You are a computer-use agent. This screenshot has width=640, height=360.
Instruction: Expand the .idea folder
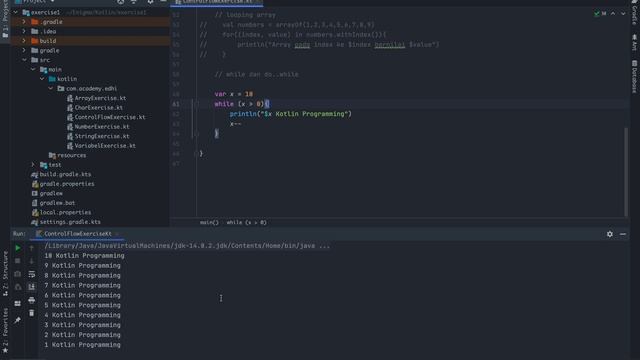coord(24,31)
